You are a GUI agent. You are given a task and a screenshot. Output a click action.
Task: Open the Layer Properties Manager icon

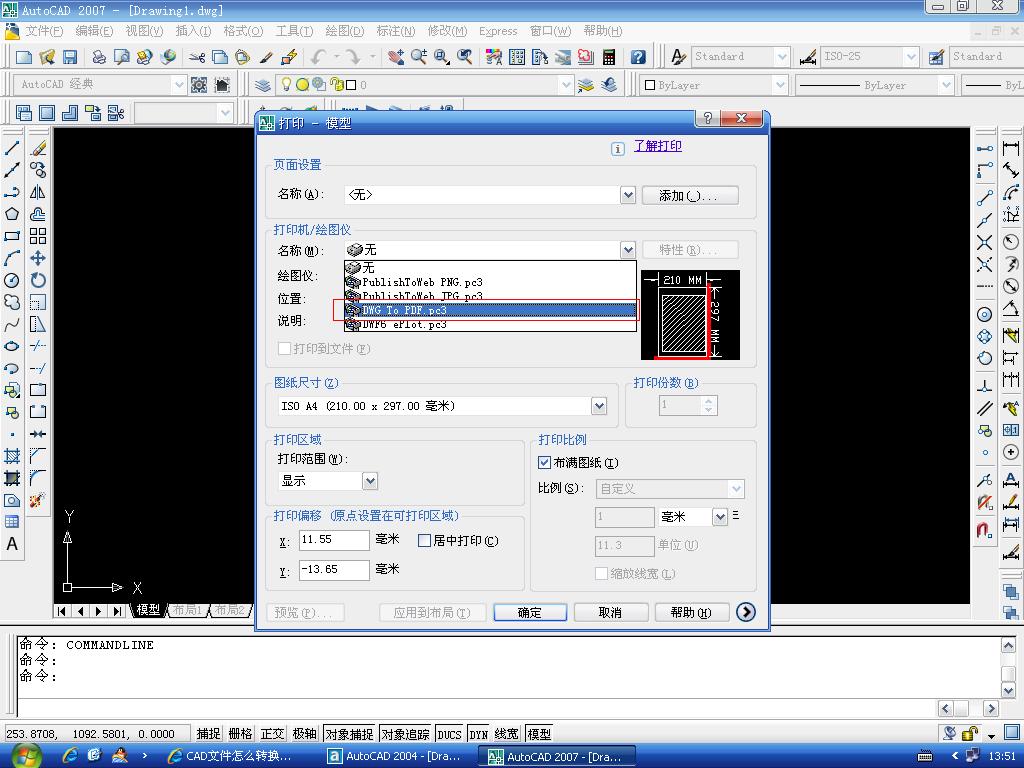pyautogui.click(x=262, y=85)
